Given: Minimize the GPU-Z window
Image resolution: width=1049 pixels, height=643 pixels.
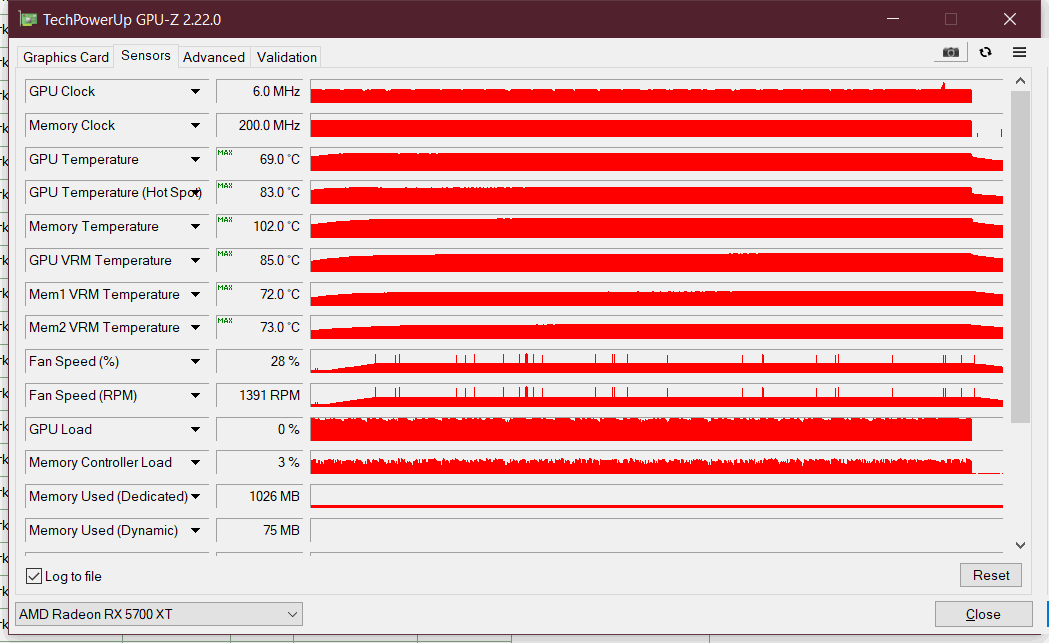Looking at the screenshot, I should (x=892, y=19).
